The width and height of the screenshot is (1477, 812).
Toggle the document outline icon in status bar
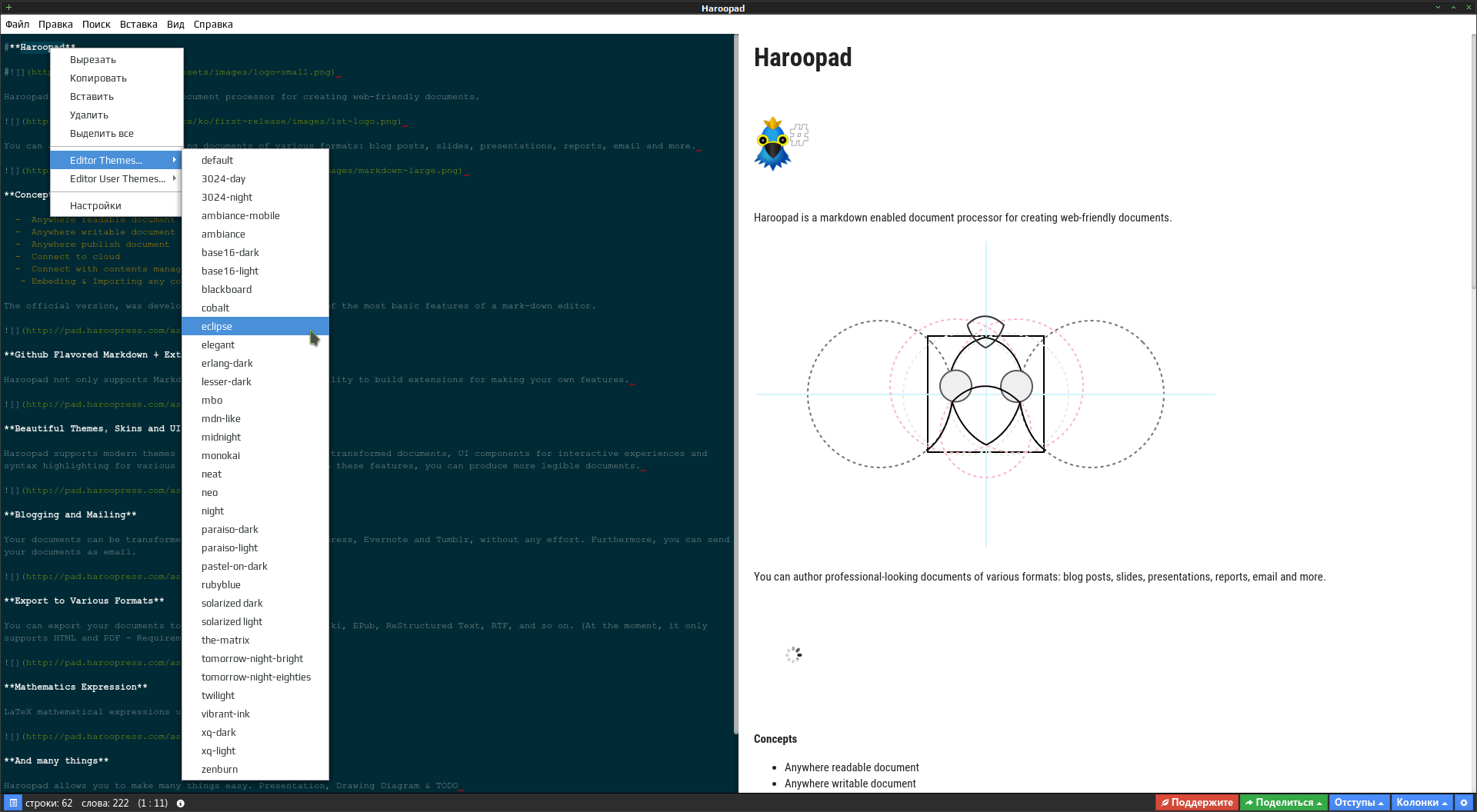tap(13, 803)
